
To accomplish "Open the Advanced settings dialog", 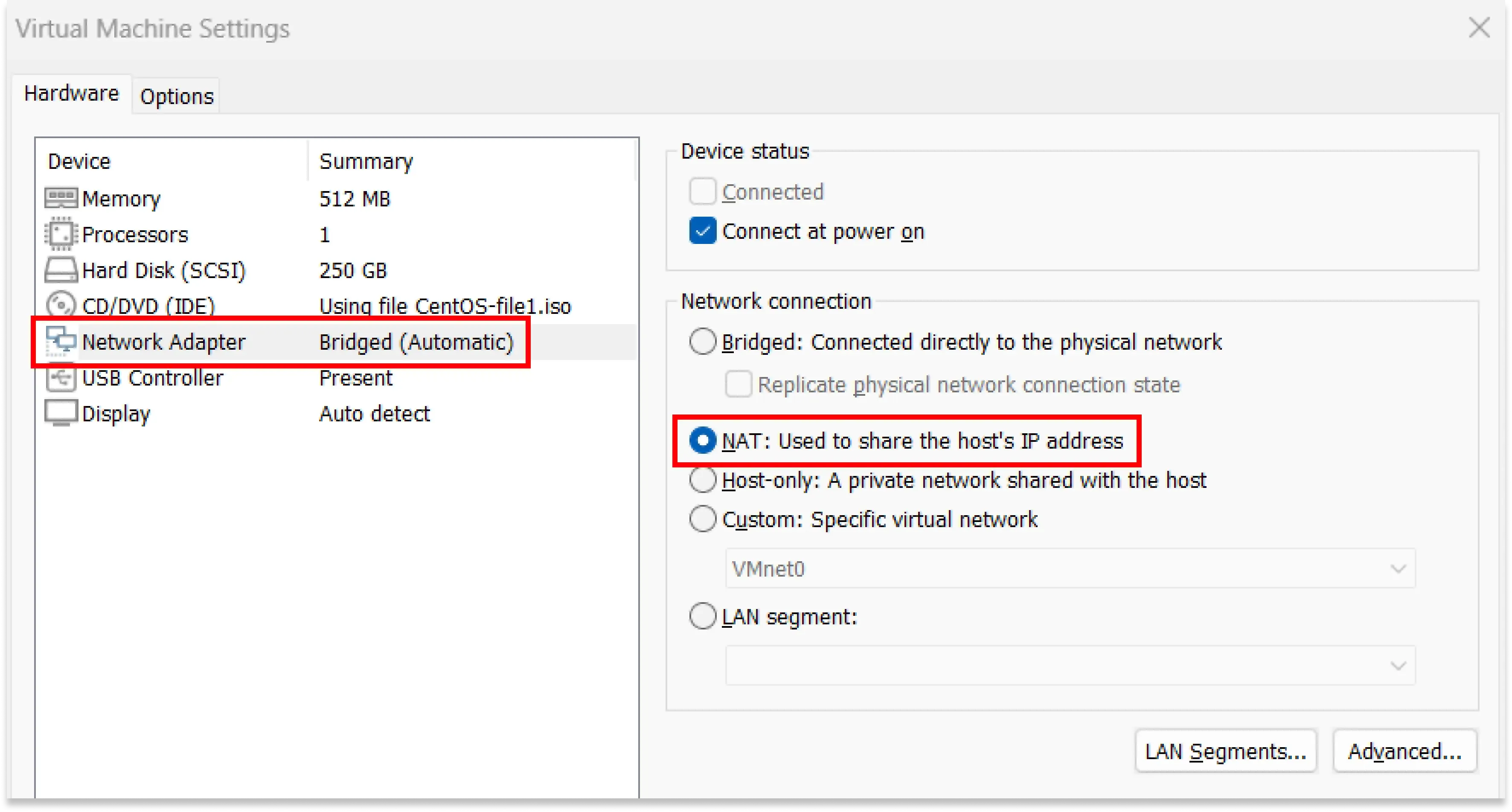I will tap(1405, 751).
